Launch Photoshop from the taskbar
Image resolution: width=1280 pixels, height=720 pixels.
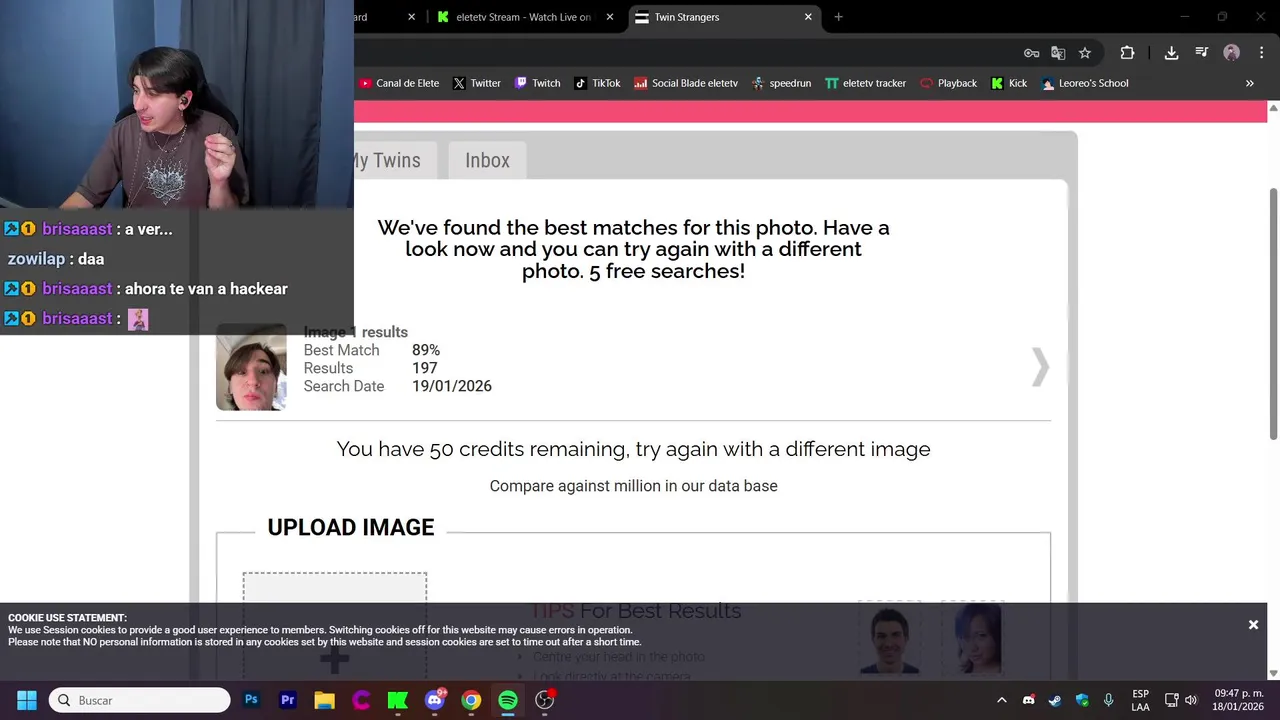tap(251, 700)
